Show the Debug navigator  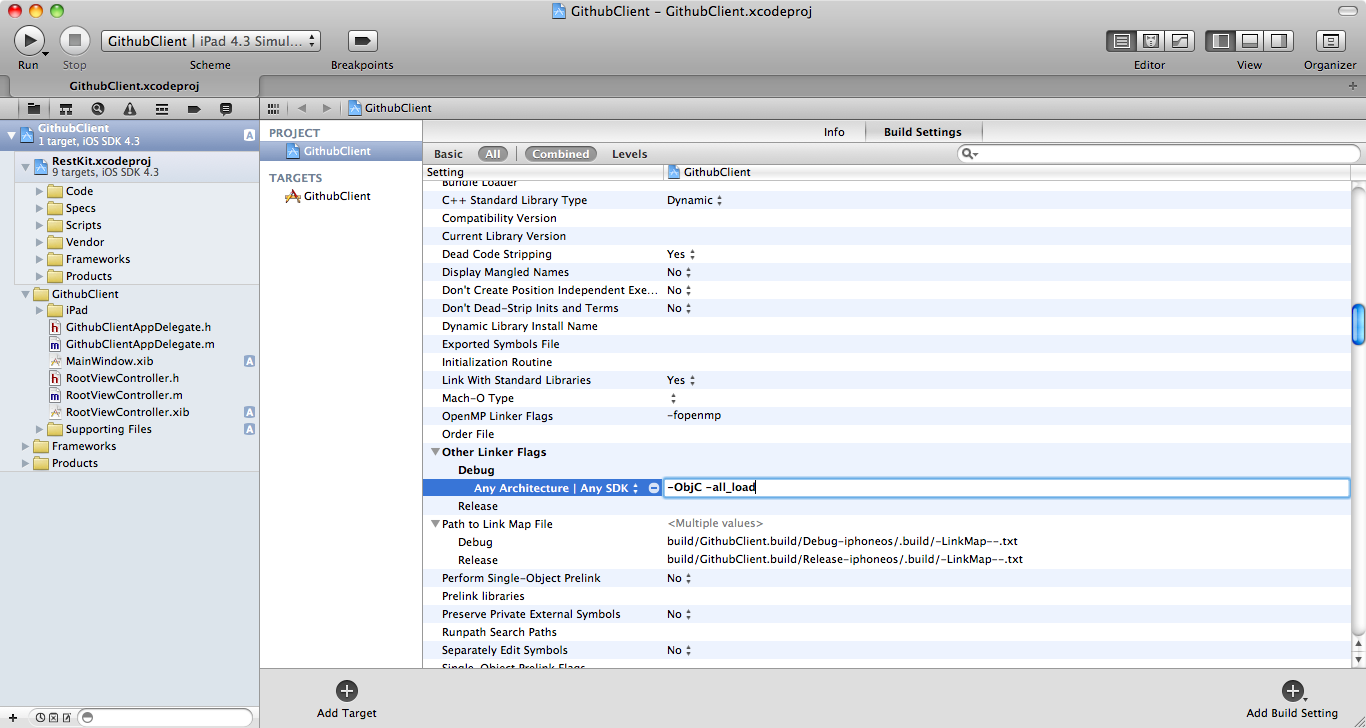162,108
